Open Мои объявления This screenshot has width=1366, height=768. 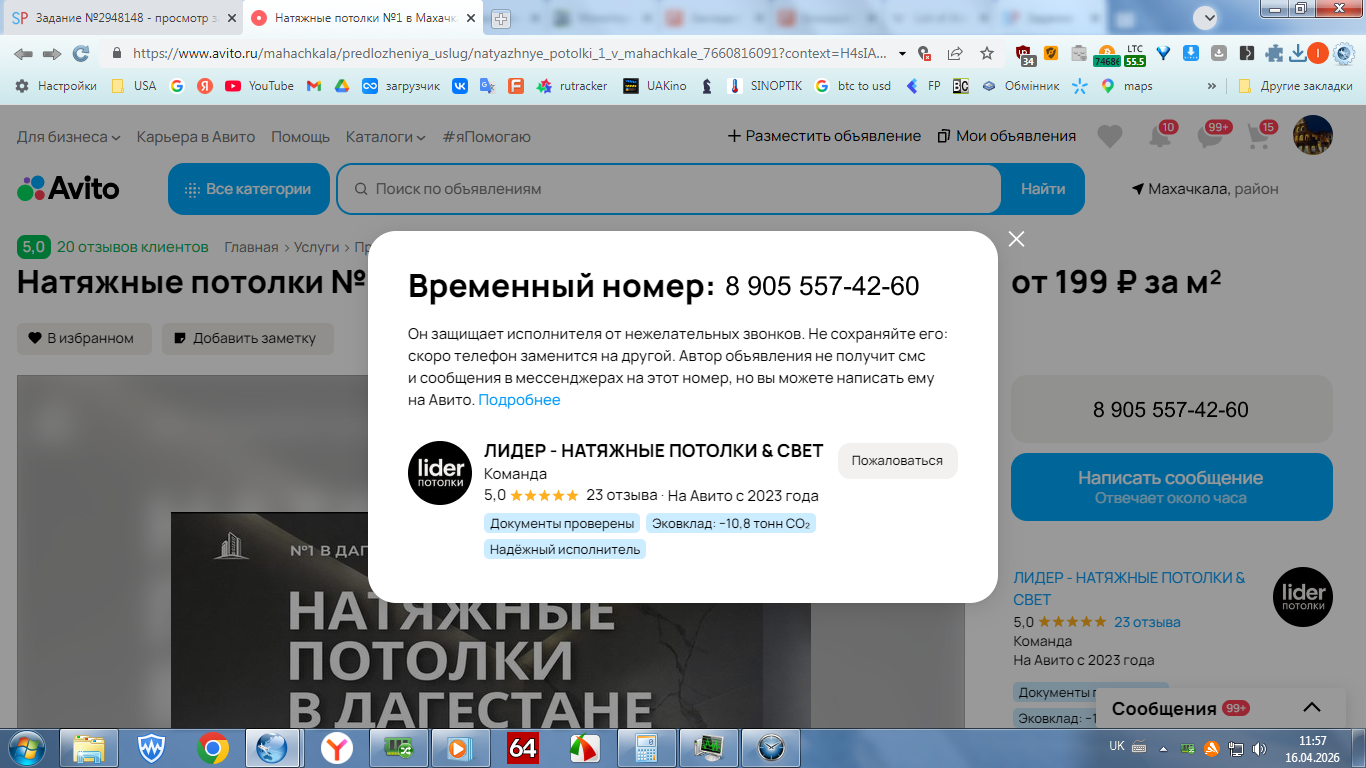coord(1006,136)
